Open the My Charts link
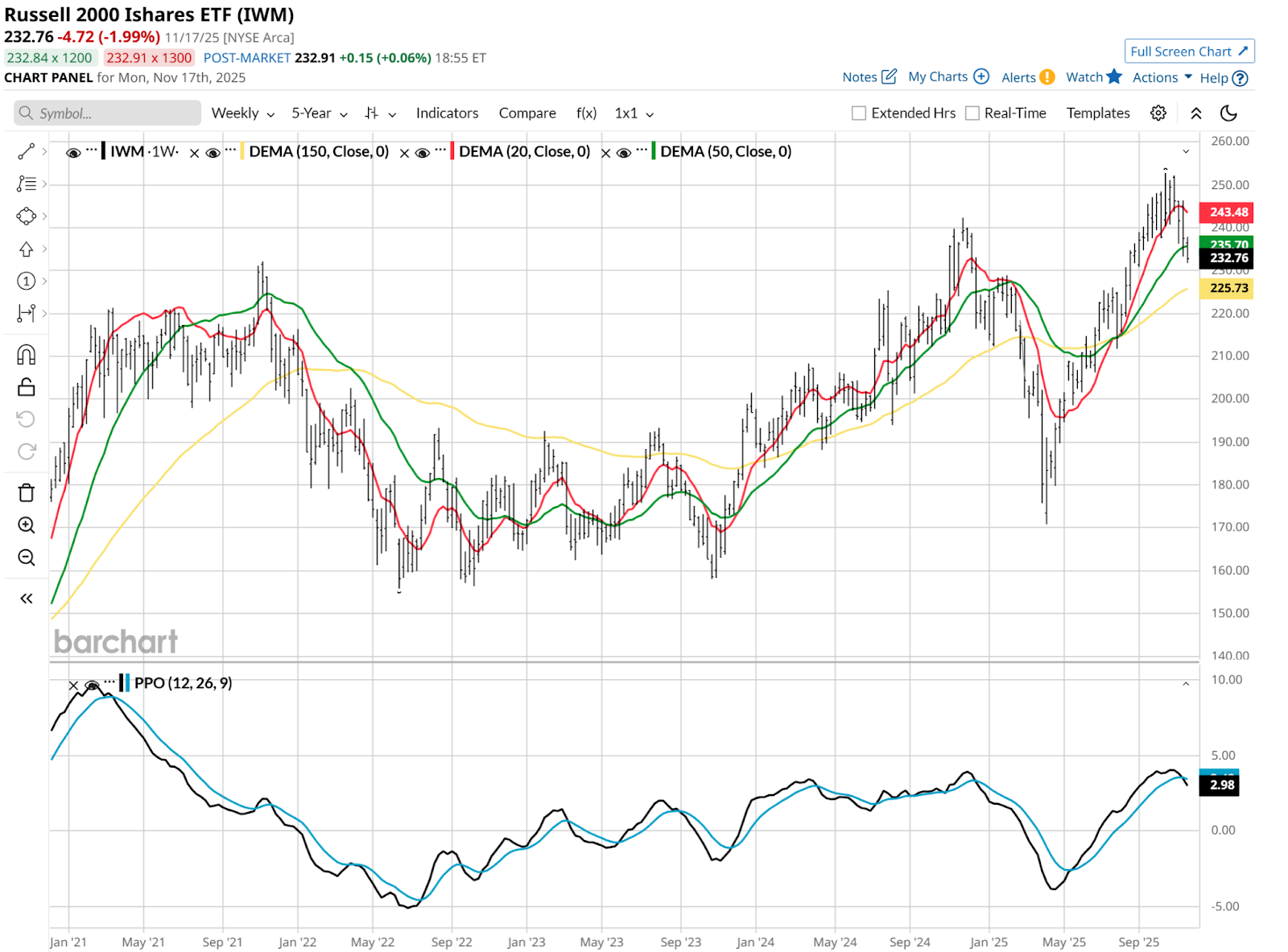Viewport: 1288px width, 952px height. coord(947,77)
